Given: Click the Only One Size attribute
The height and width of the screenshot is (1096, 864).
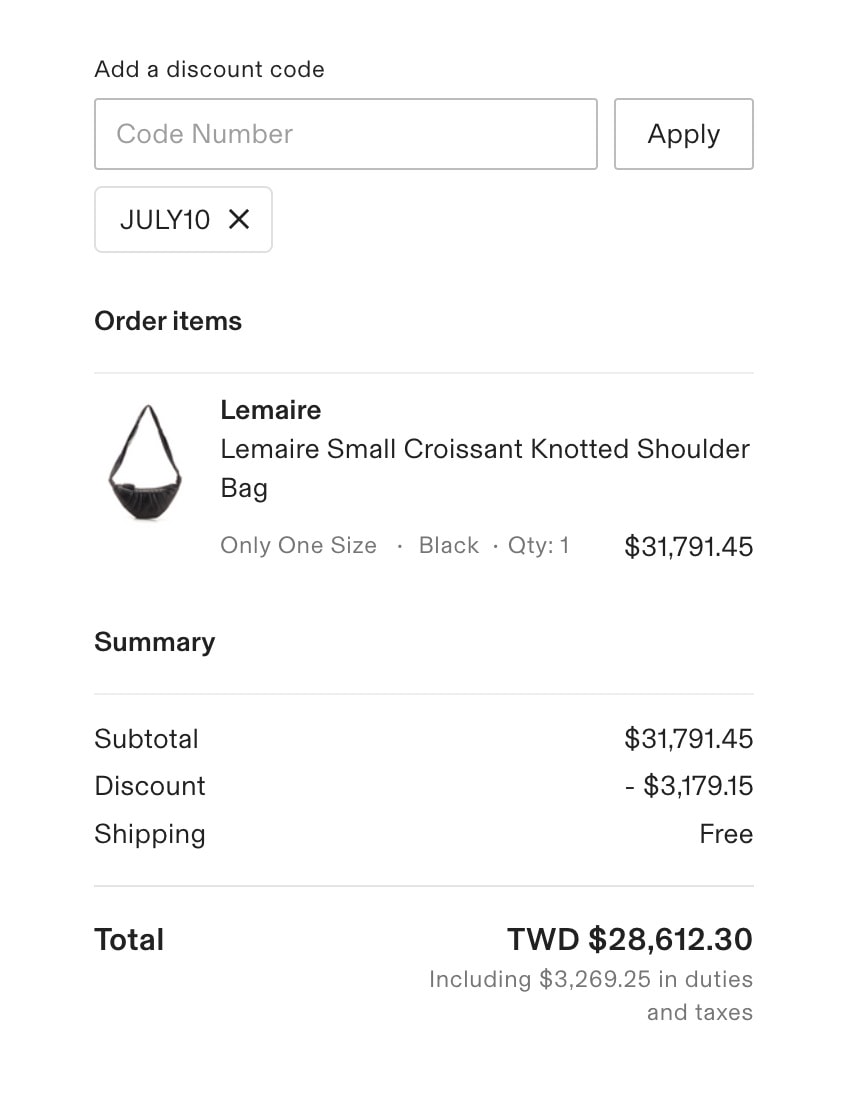Looking at the screenshot, I should tap(298, 545).
